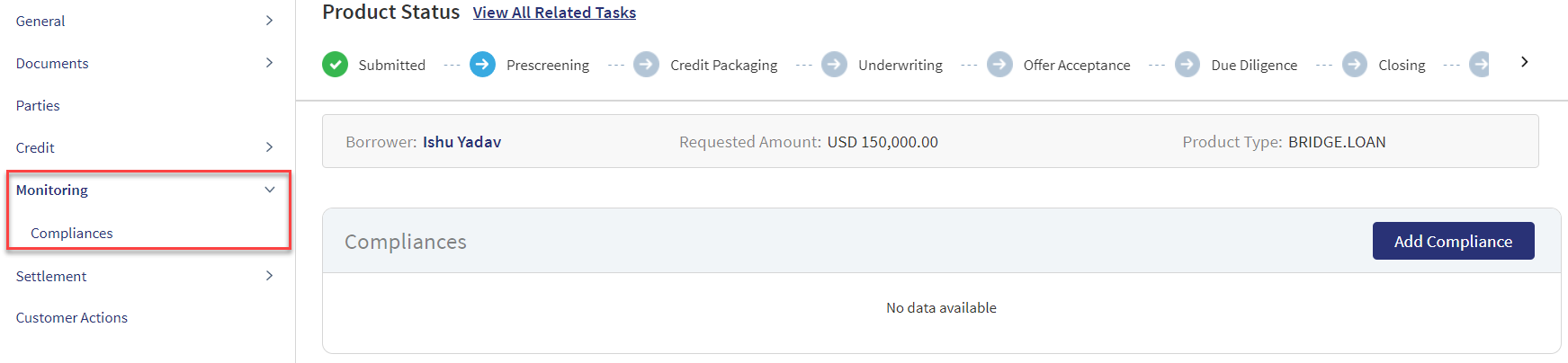The image size is (1568, 363).
Task: Select Compliances under Monitoring
Action: pyautogui.click(x=72, y=233)
